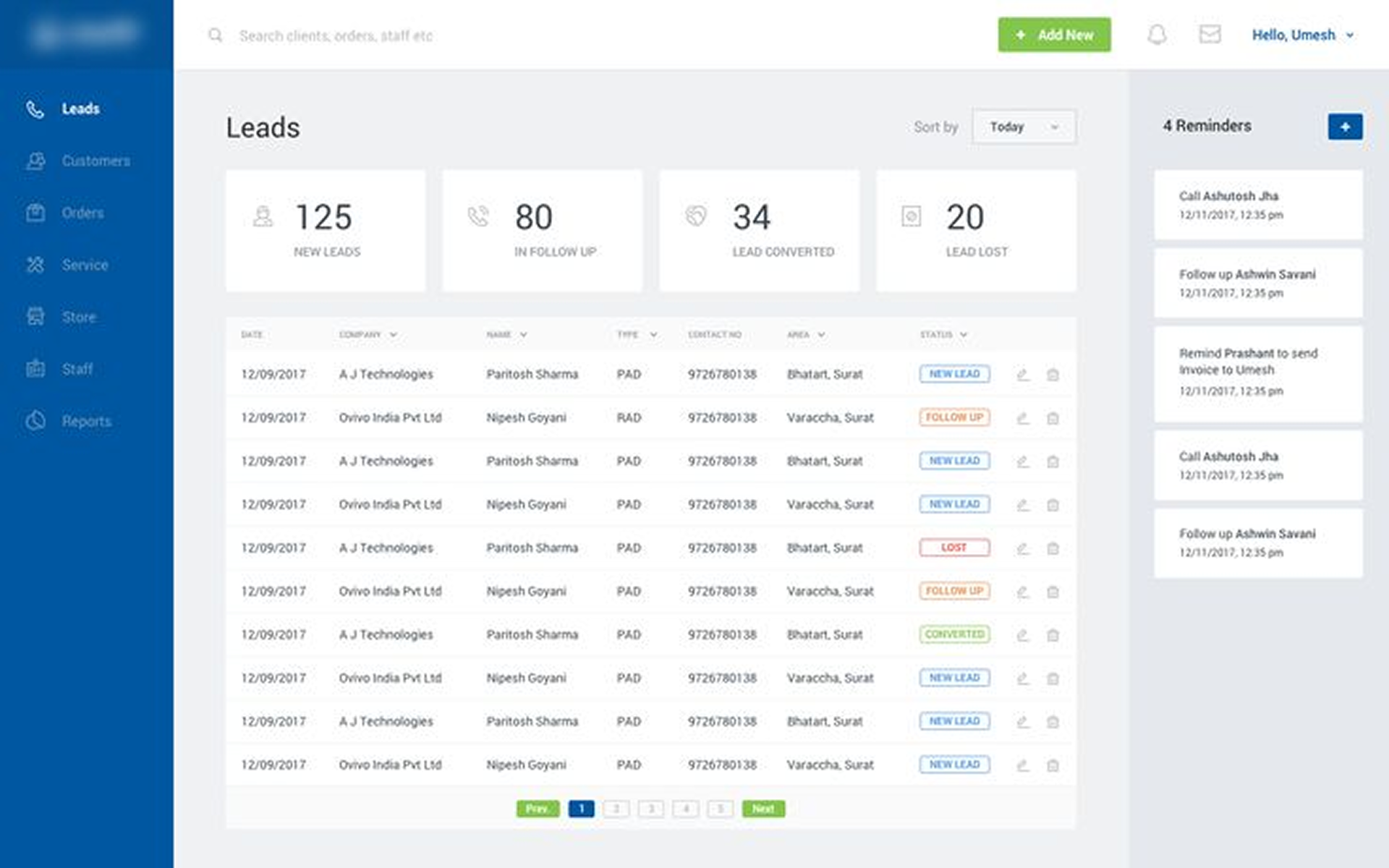Click the 4 Reminders heading
The height and width of the screenshot is (868, 1389).
[1207, 126]
